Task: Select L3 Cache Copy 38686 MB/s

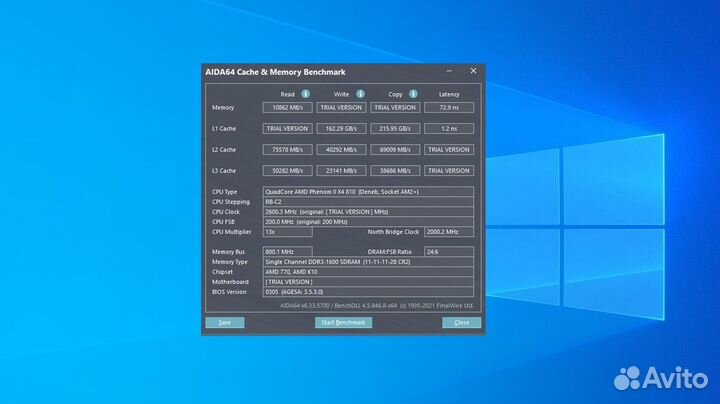Action: pos(395,171)
